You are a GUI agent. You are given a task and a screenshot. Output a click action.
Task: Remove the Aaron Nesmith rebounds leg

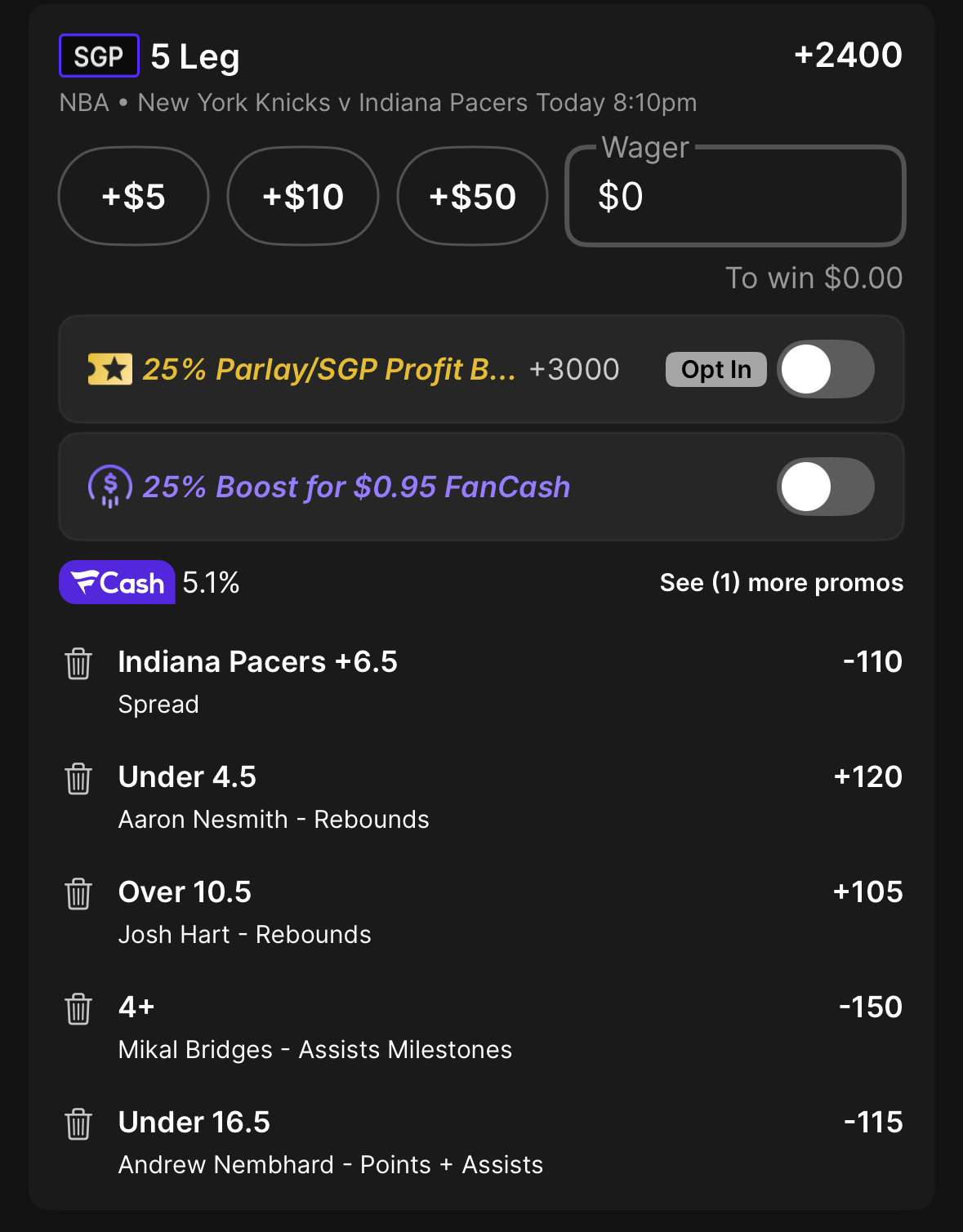click(x=78, y=779)
